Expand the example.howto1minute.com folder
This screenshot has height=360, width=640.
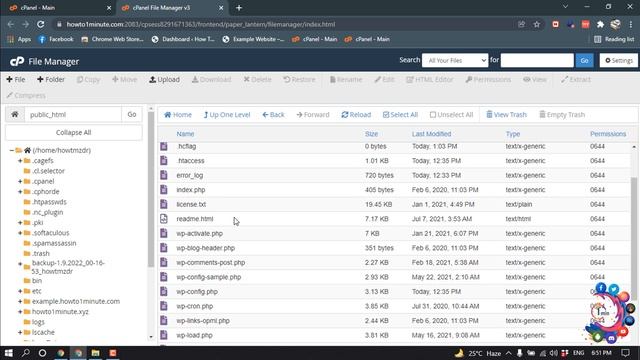(20, 301)
